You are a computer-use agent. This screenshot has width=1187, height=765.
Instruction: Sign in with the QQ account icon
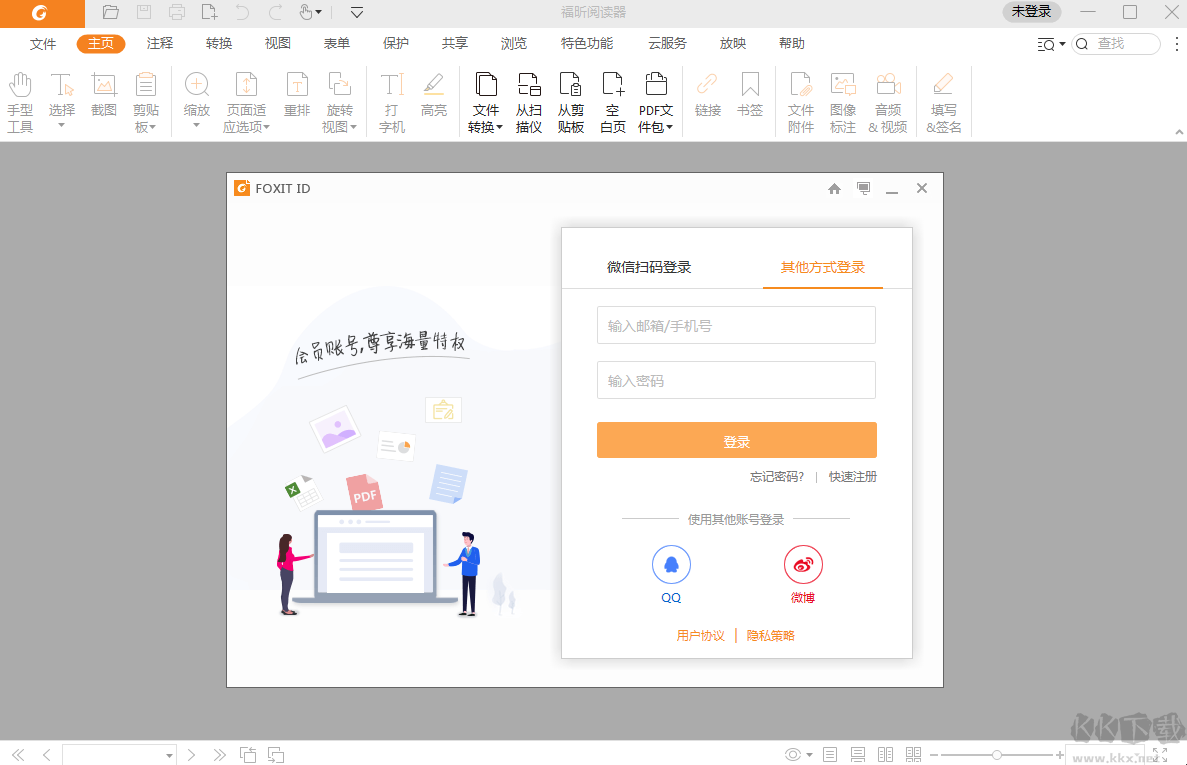coord(670,563)
